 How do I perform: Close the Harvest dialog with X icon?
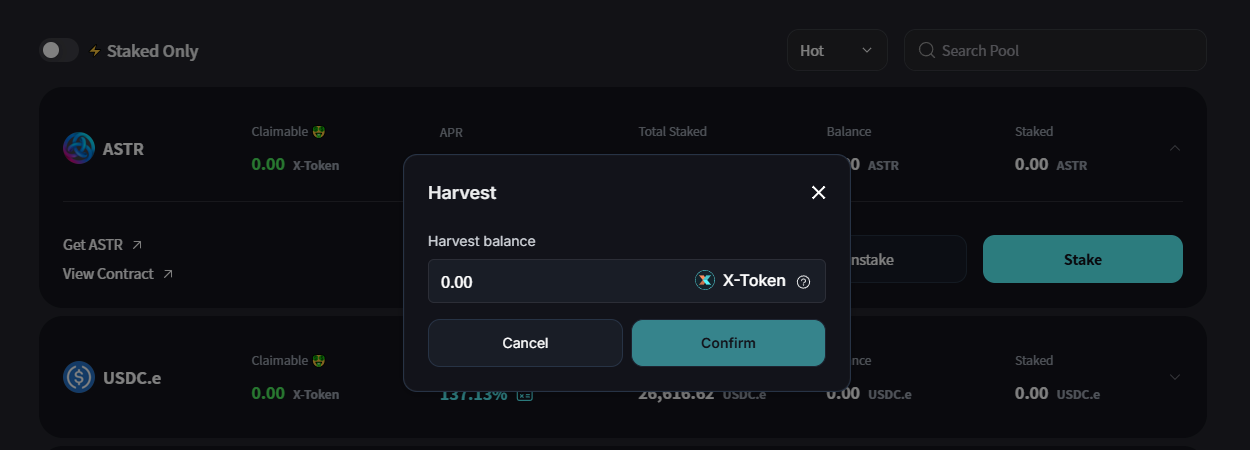coord(818,193)
